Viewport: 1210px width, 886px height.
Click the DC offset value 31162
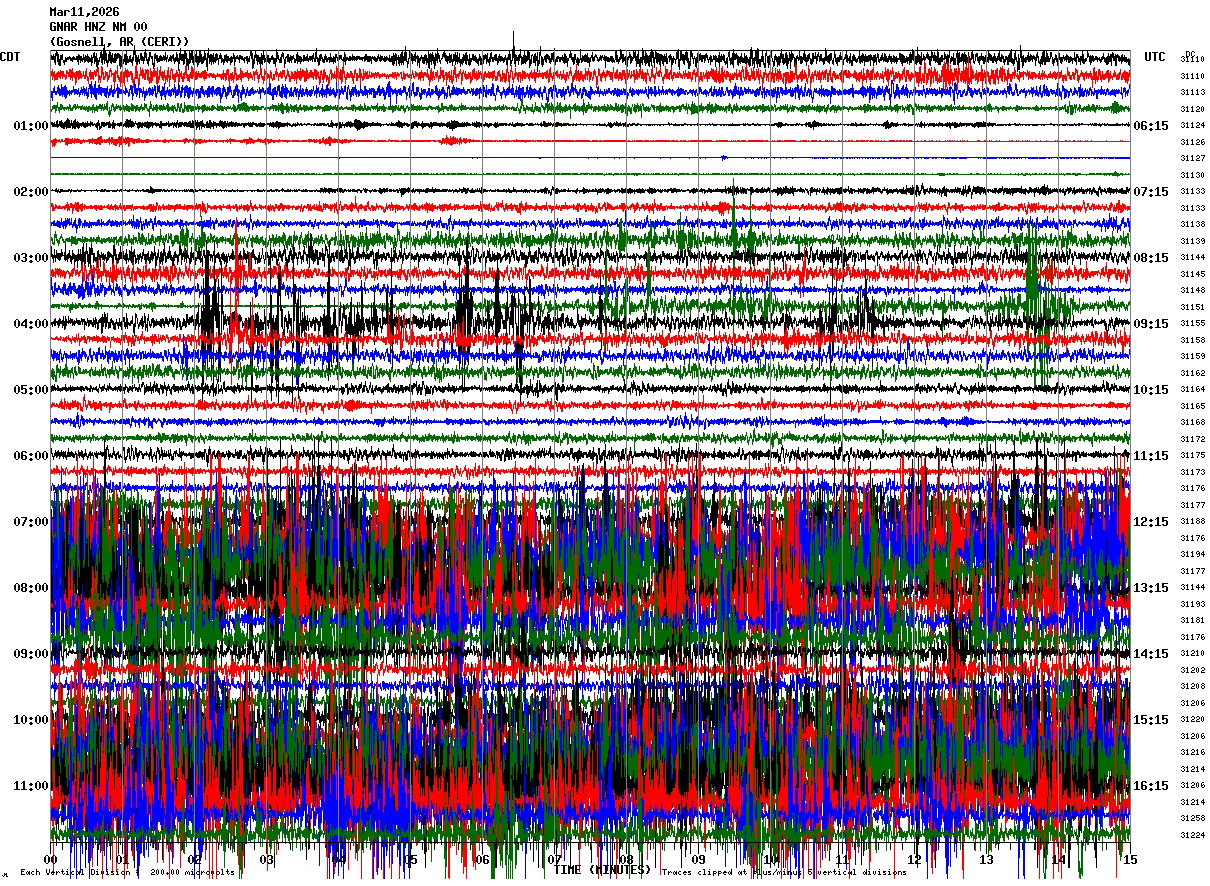pos(1192,373)
